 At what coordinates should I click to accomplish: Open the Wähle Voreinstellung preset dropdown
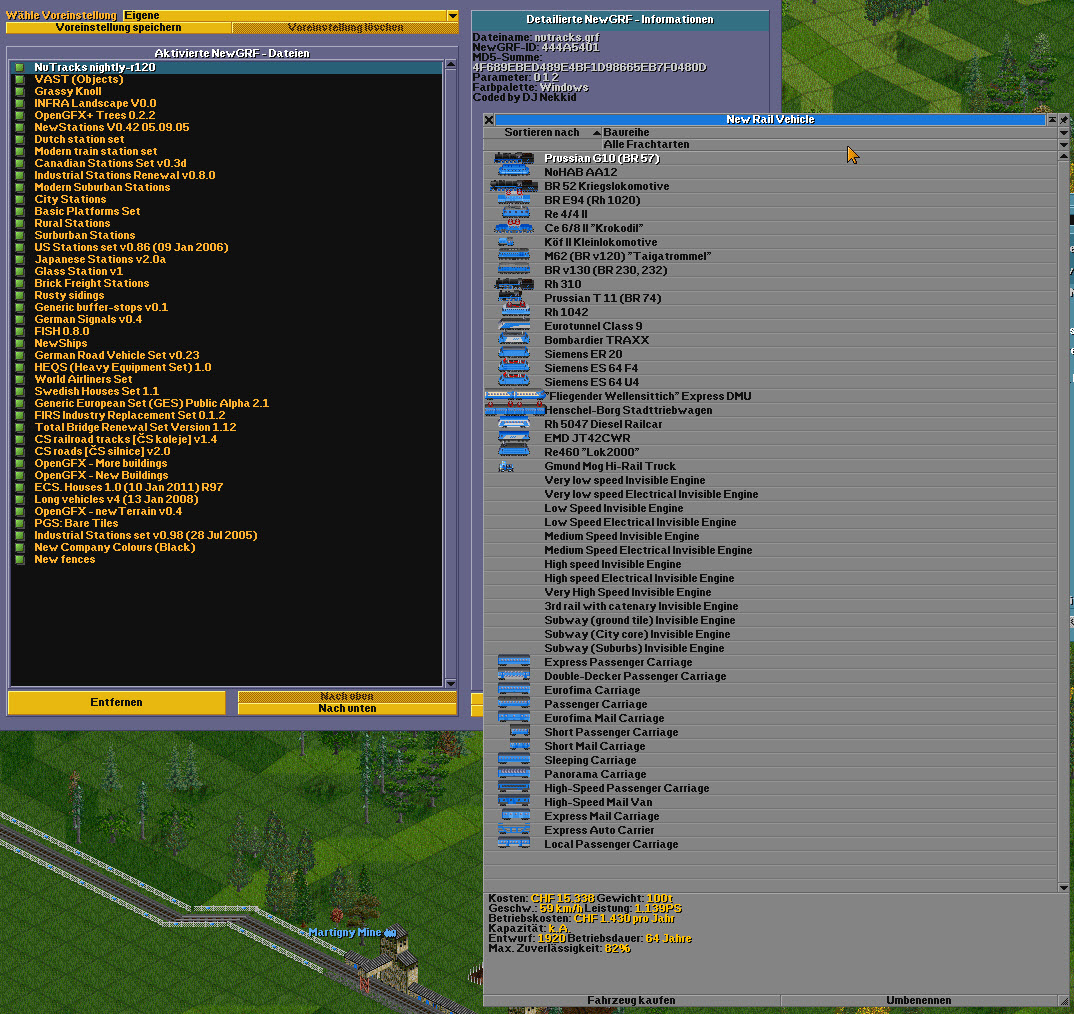point(452,16)
